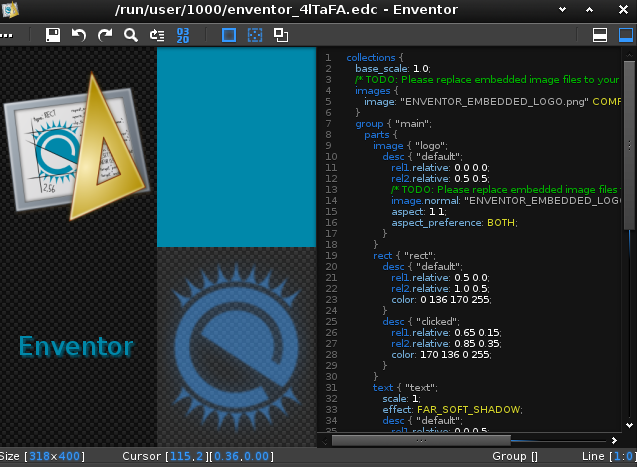Click ENVENTOR_EMBEDDED_LOGO.png string on line 5
The height and width of the screenshot is (467, 637).
point(494,102)
